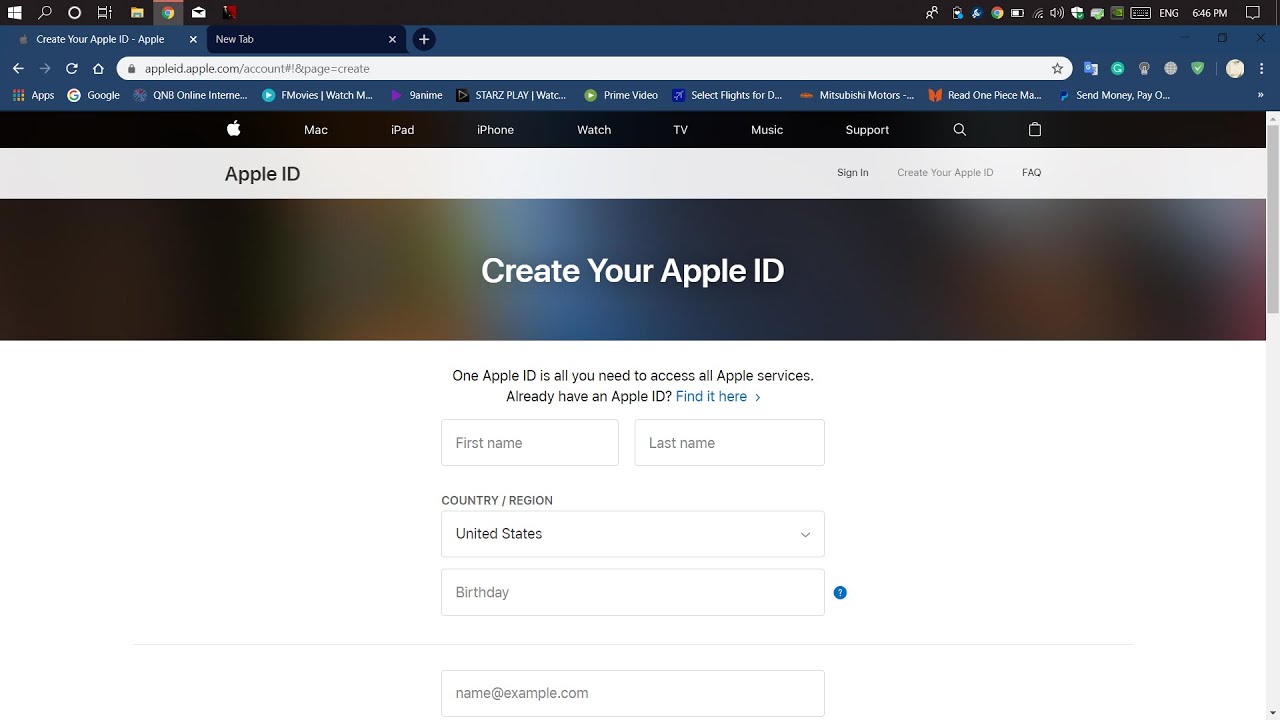The width and height of the screenshot is (1280, 720).
Task: Open the Support menu item
Action: click(867, 129)
